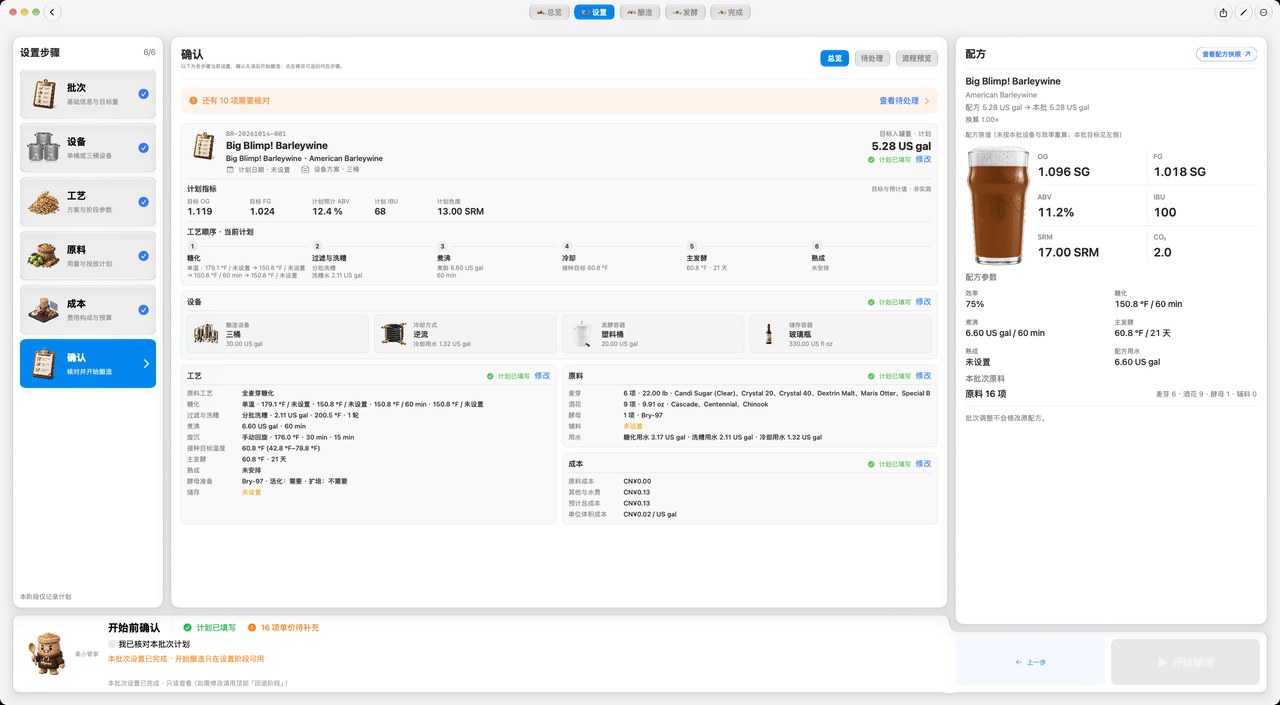Switch to the 总览 top tab
Image resolution: width=1280 pixels, height=705 pixels.
click(549, 12)
